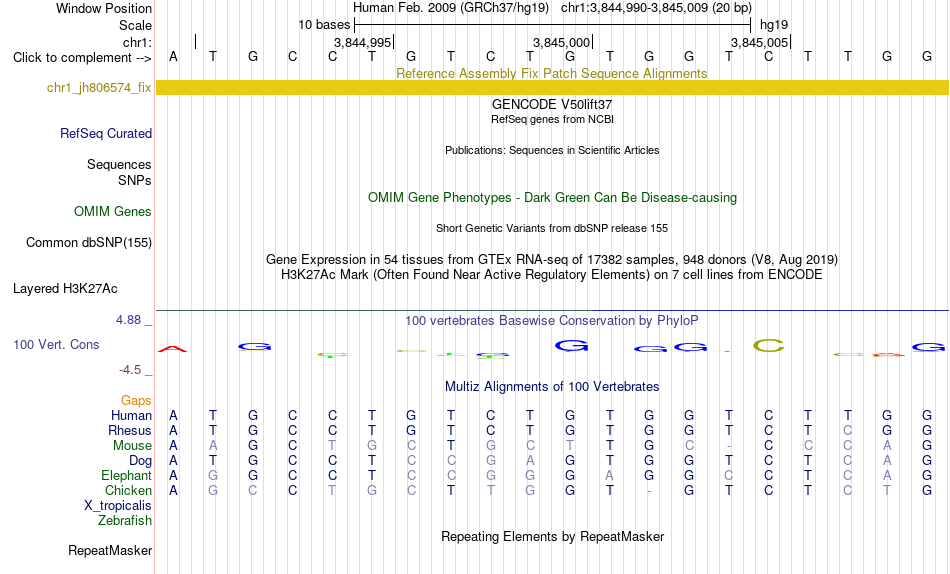Select the X_tropicalis species row label
The height and width of the screenshot is (574, 950).
tap(118, 506)
